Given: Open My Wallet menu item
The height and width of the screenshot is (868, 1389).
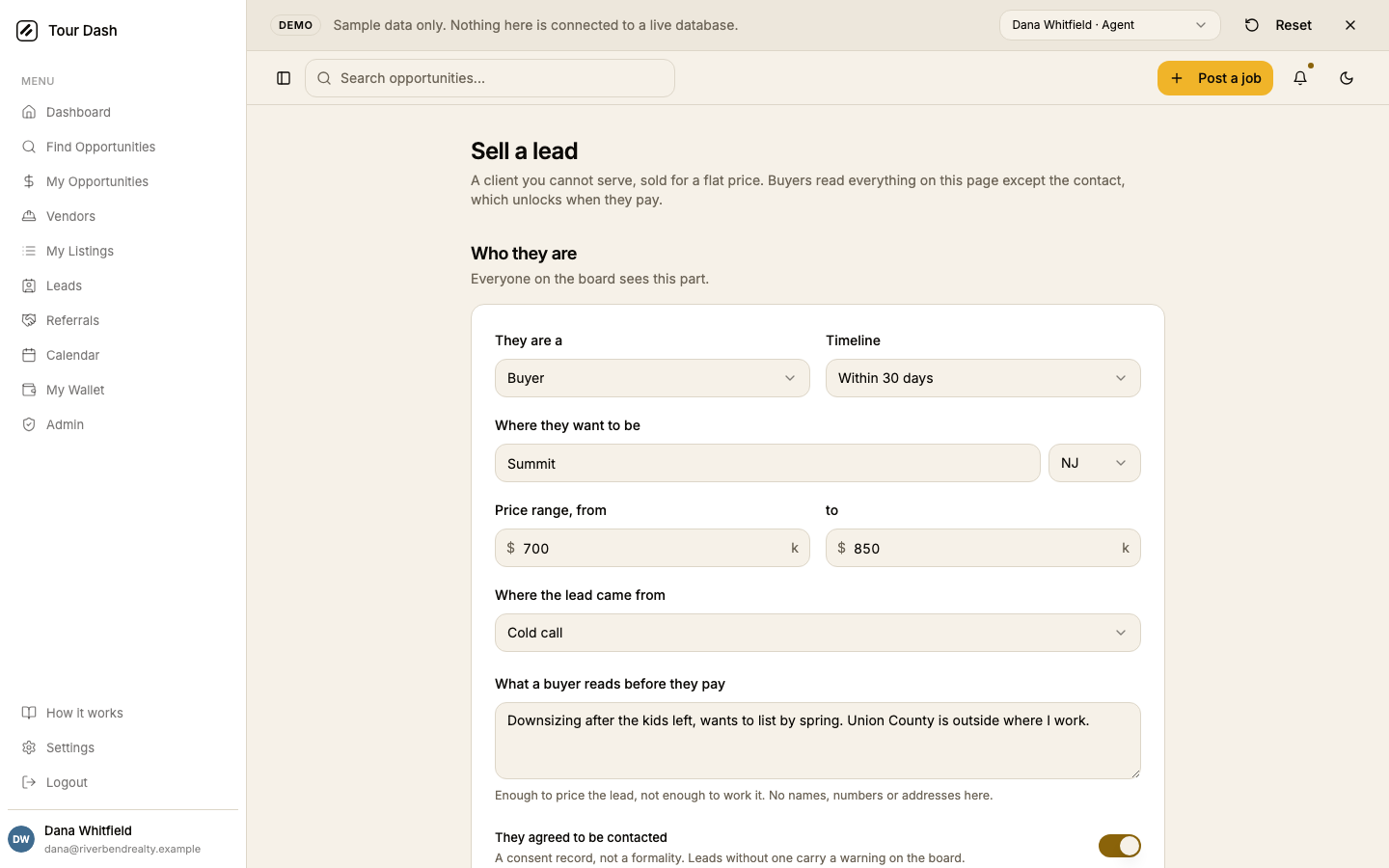Looking at the screenshot, I should tap(123, 390).
